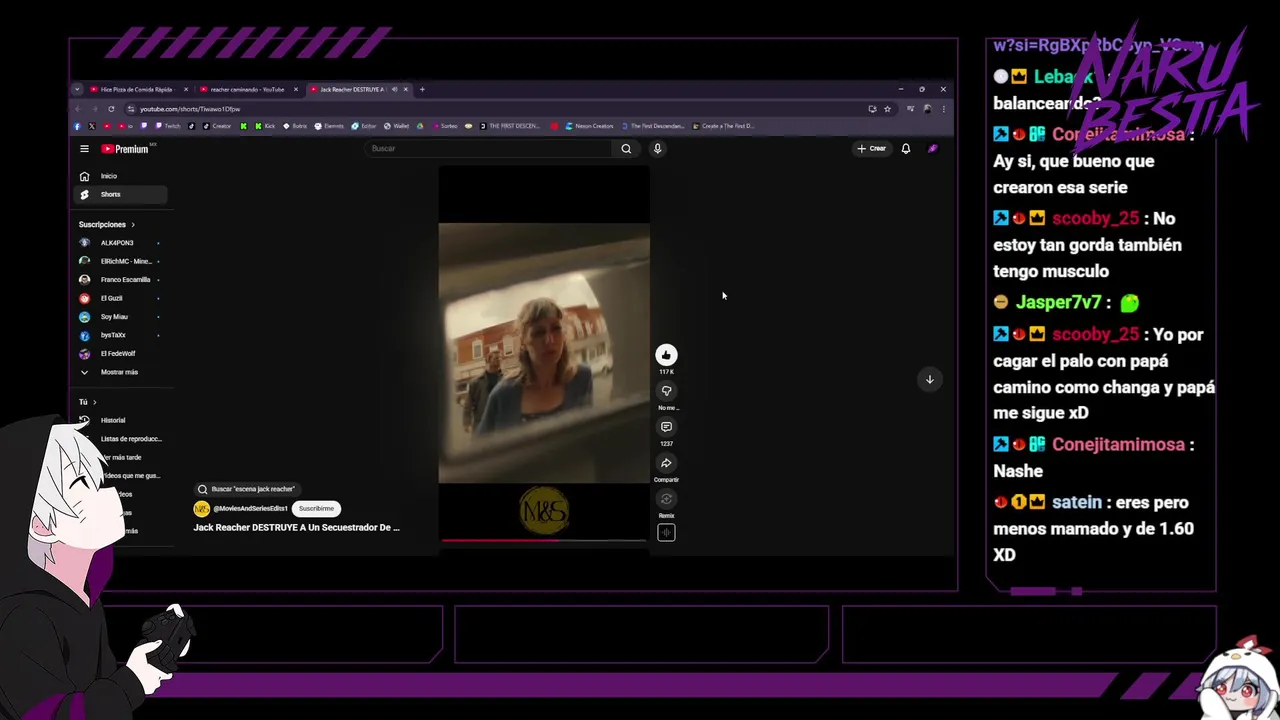
Task: Bookmark this page with the star icon
Action: (887, 109)
